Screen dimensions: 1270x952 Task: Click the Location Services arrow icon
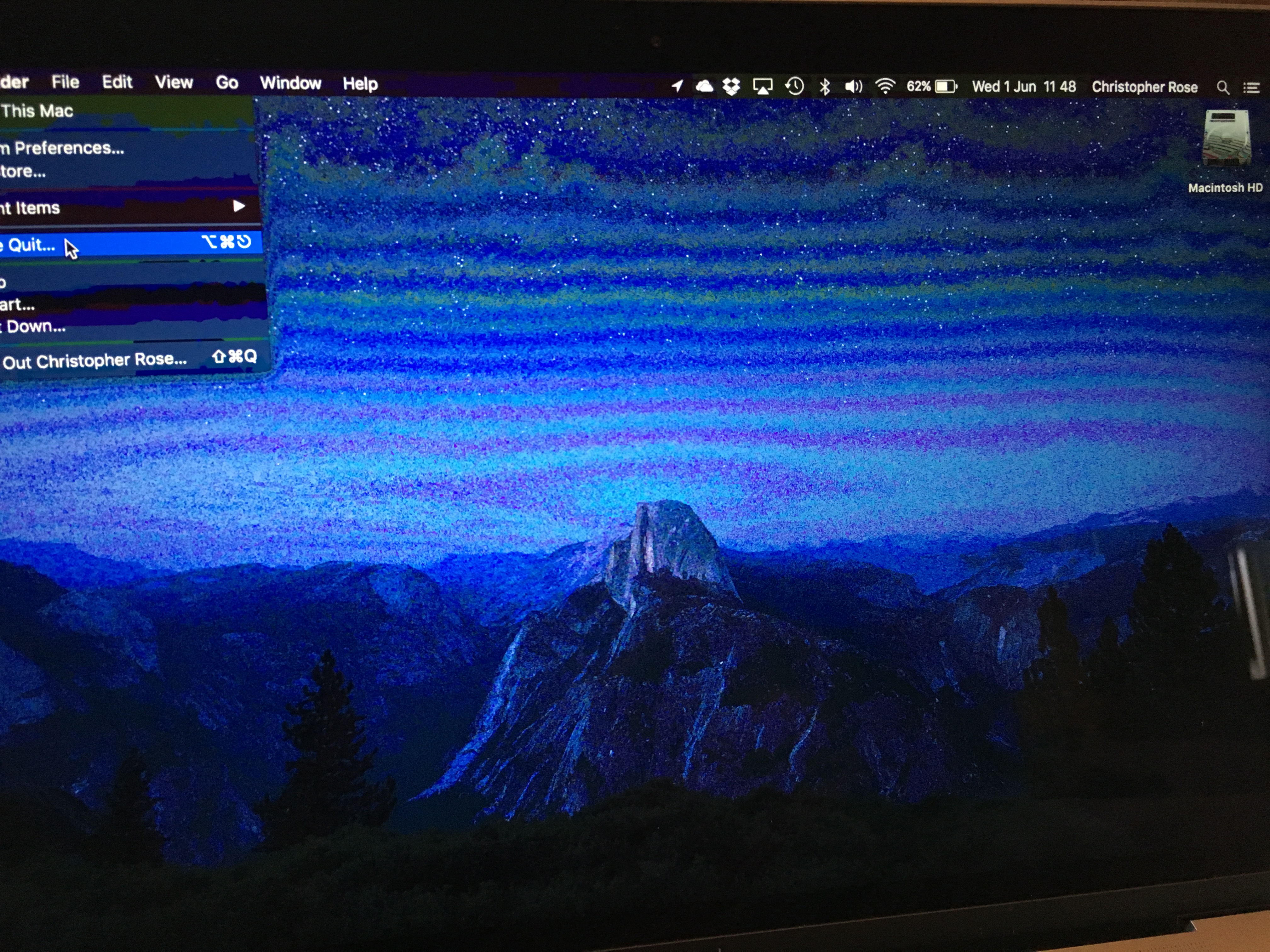(x=678, y=86)
